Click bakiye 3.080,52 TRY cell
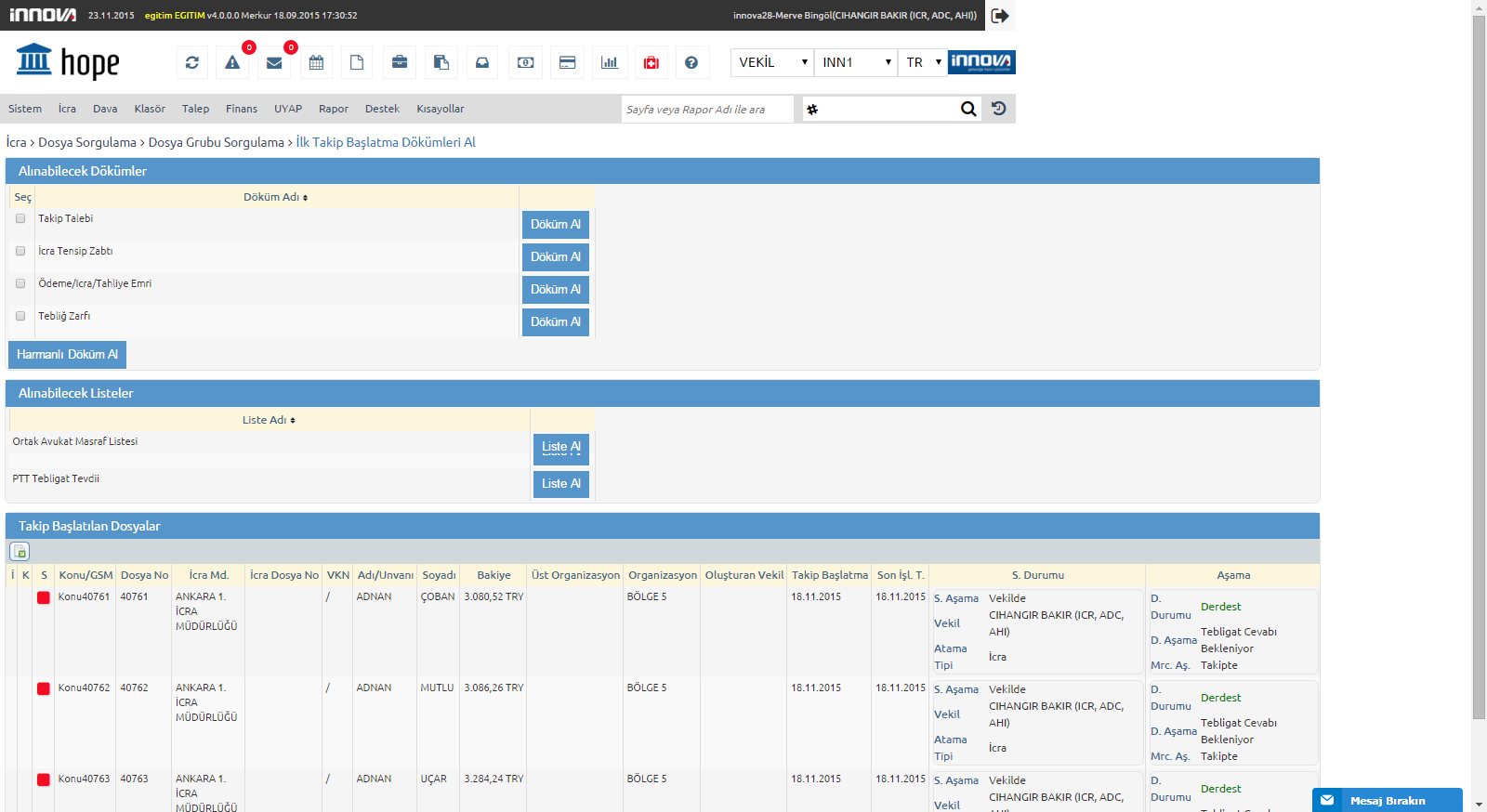 (494, 597)
